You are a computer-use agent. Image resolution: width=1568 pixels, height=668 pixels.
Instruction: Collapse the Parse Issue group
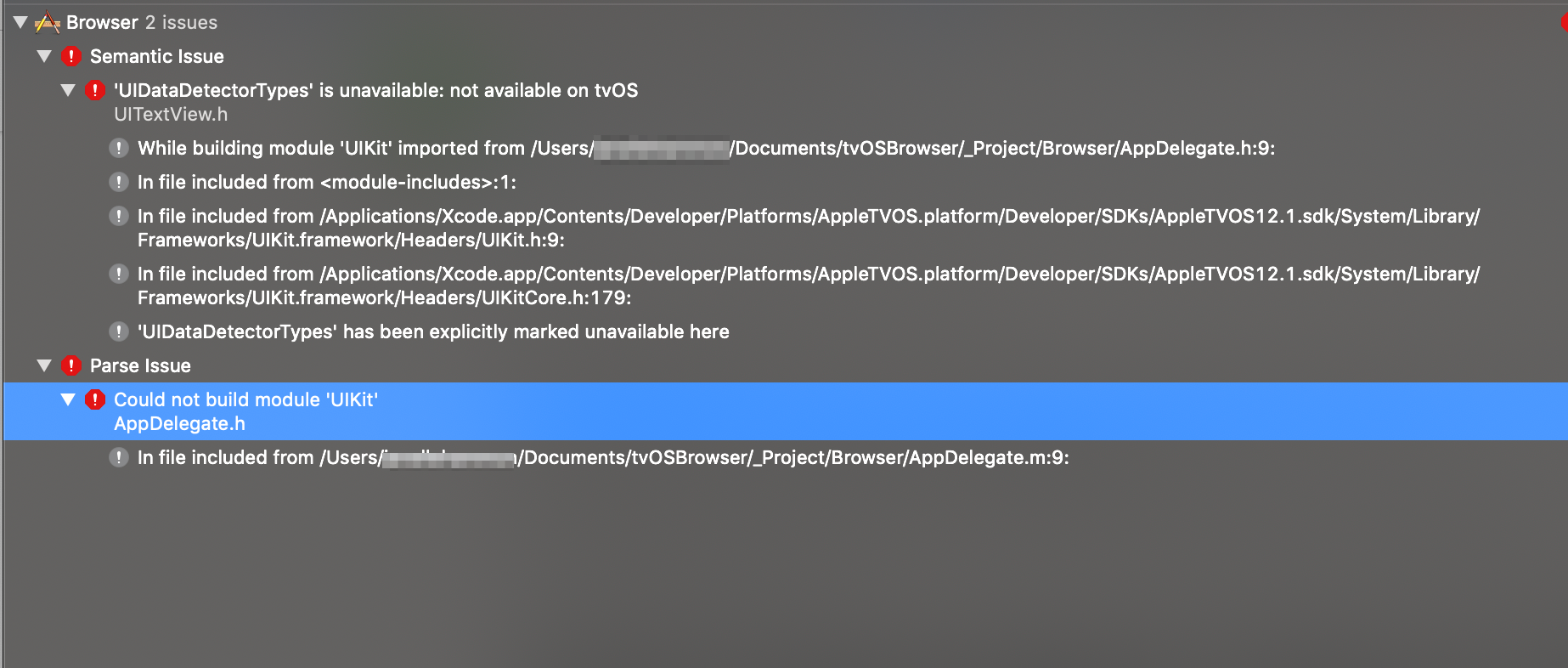pyautogui.click(x=43, y=365)
